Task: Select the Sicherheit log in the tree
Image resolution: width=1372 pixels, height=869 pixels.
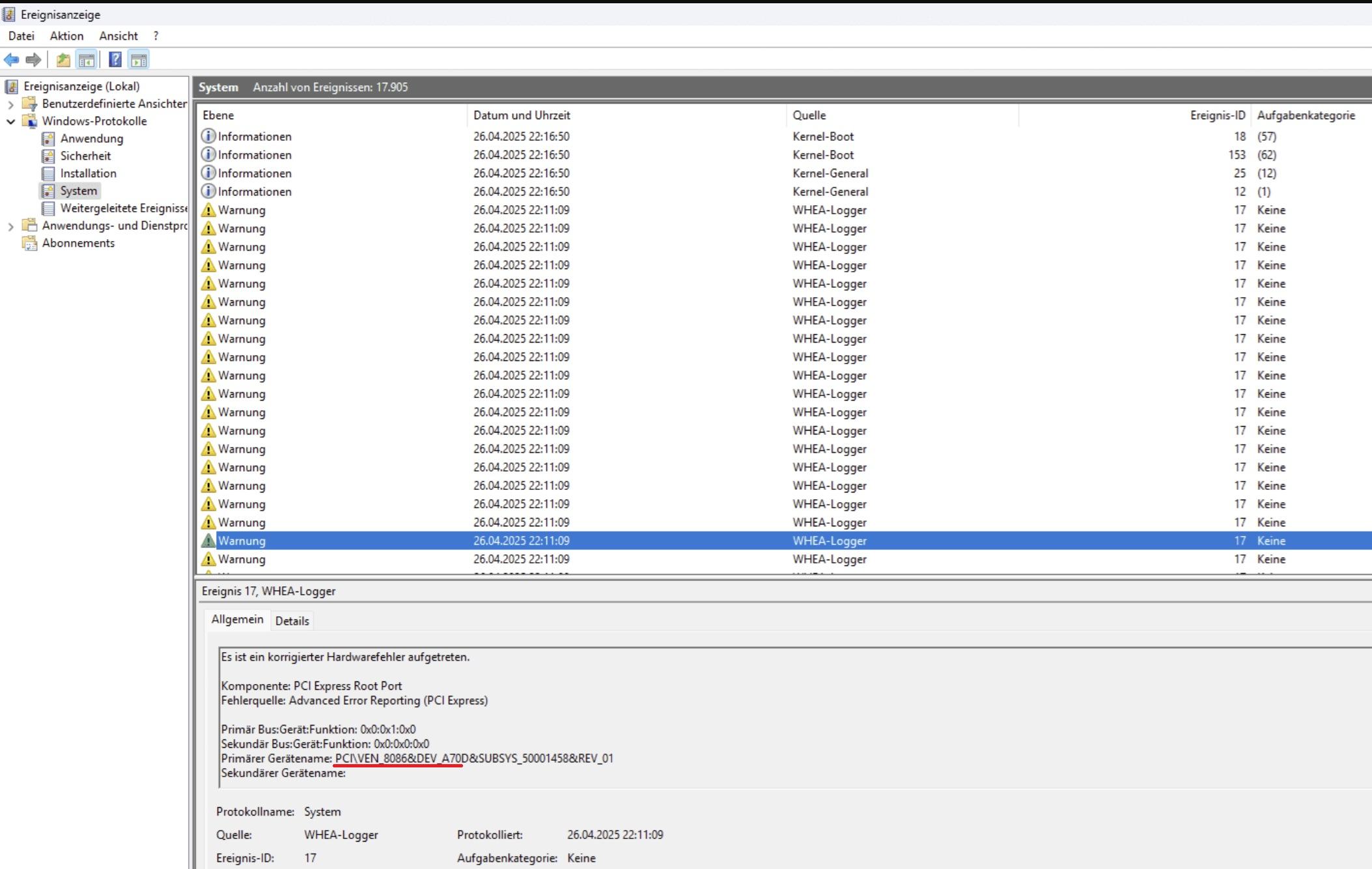Action: [x=85, y=156]
